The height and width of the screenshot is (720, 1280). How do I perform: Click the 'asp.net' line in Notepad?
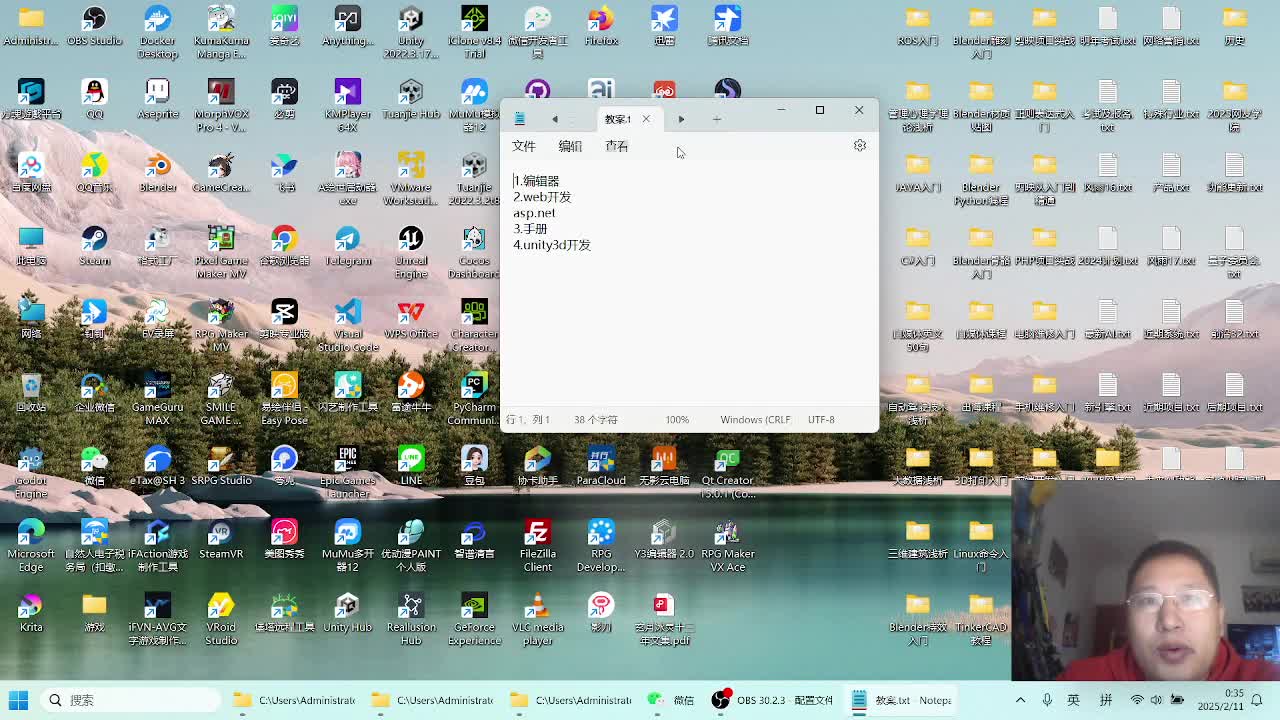534,213
